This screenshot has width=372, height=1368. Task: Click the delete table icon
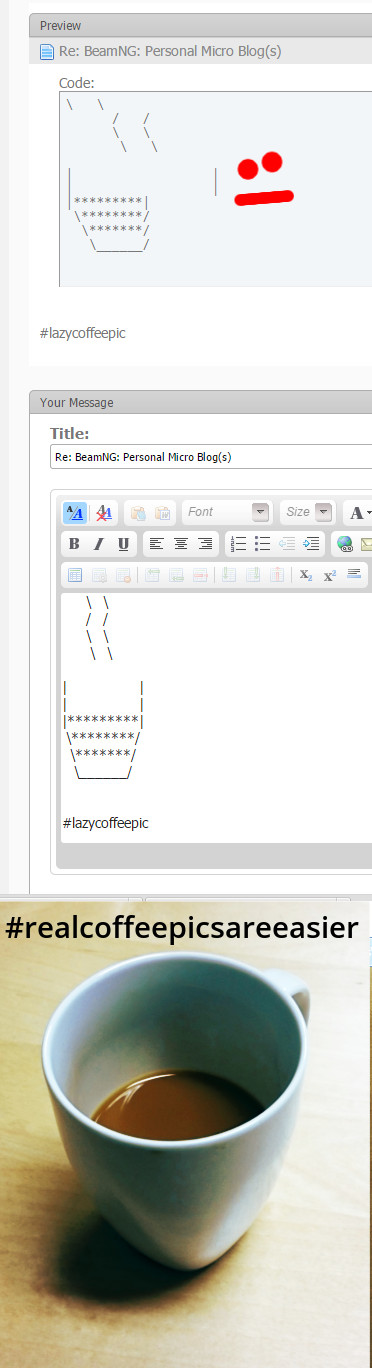pyautogui.click(x=123, y=575)
